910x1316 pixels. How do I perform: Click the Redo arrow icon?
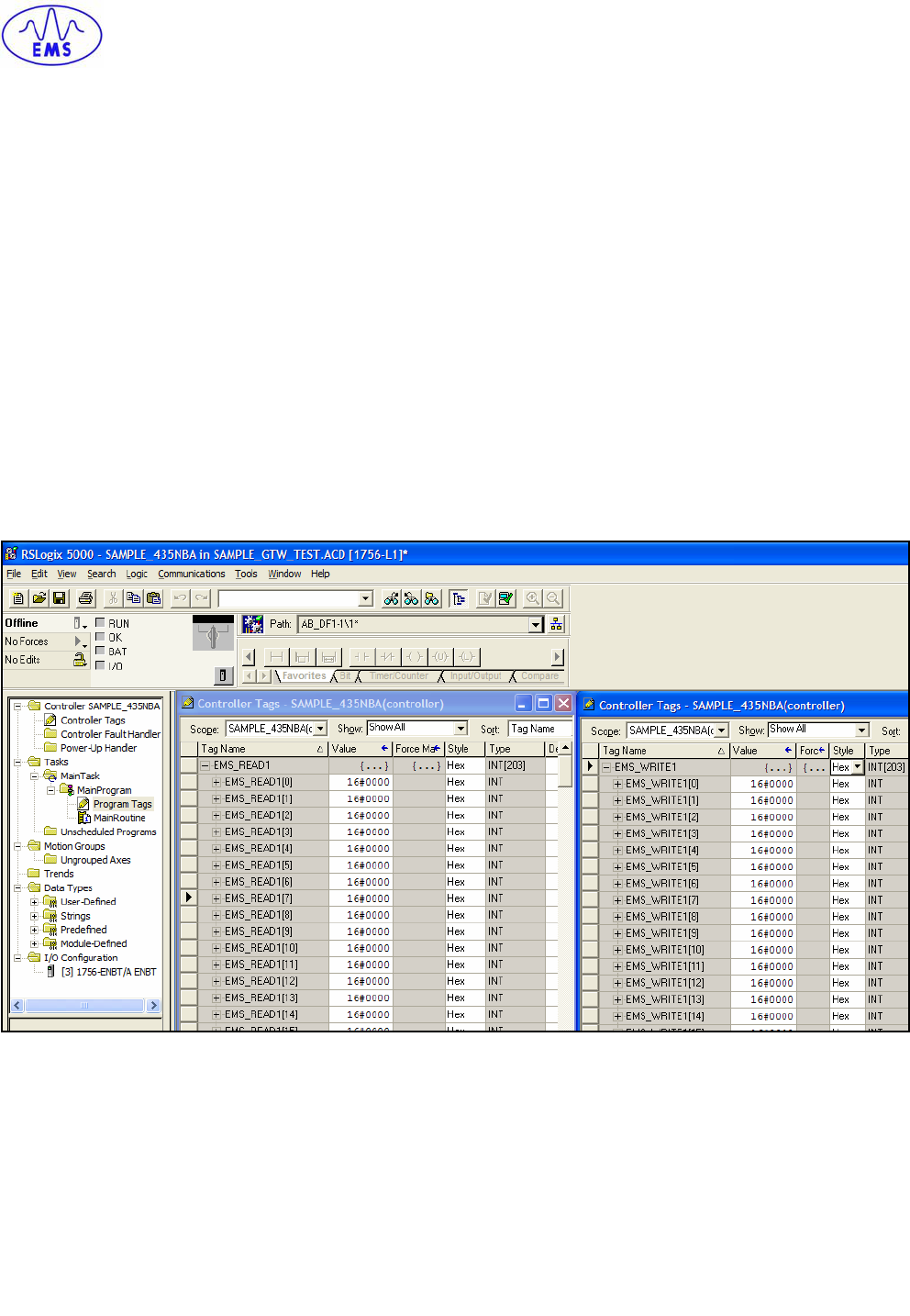click(201, 598)
